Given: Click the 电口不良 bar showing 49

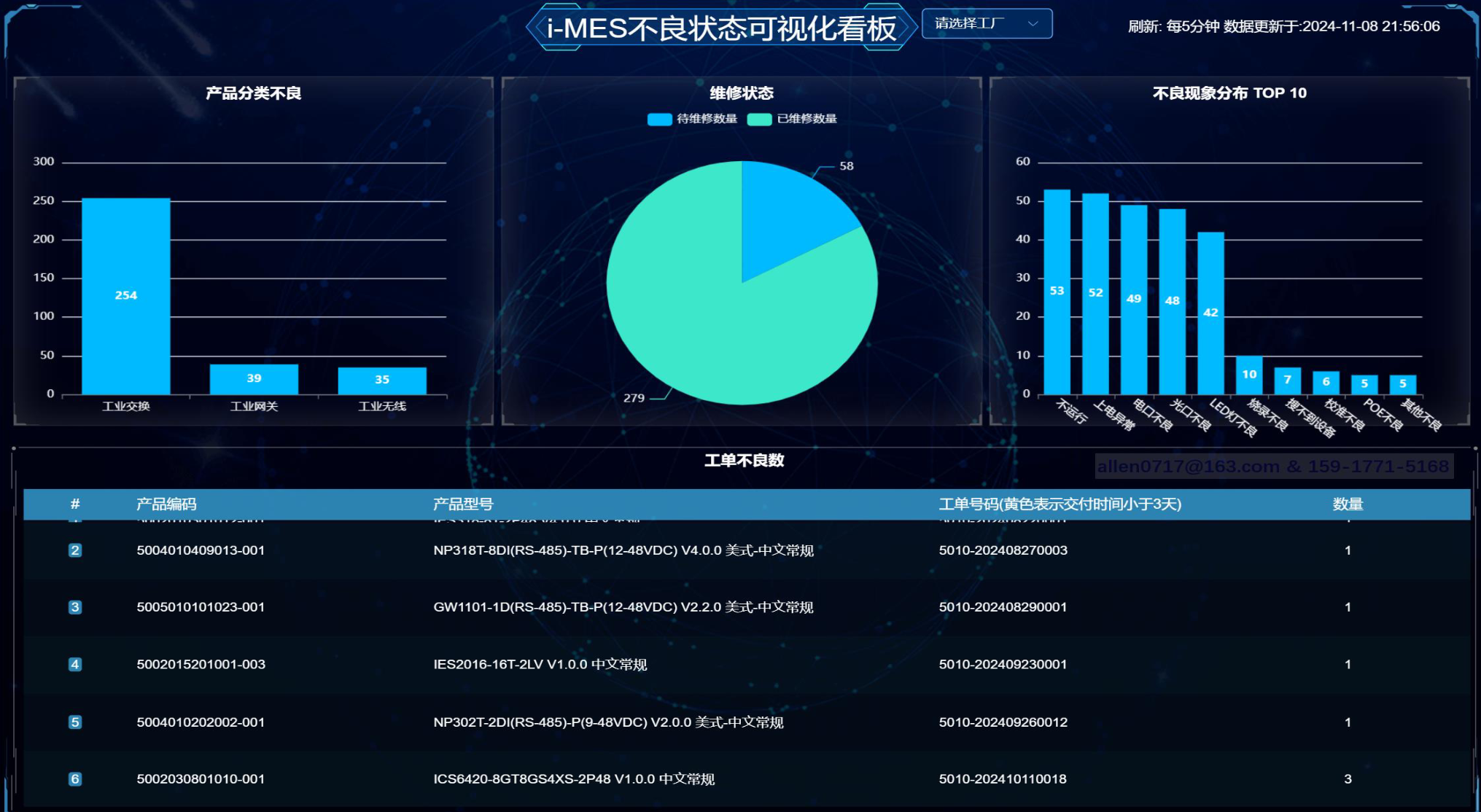Looking at the screenshot, I should 1134,300.
